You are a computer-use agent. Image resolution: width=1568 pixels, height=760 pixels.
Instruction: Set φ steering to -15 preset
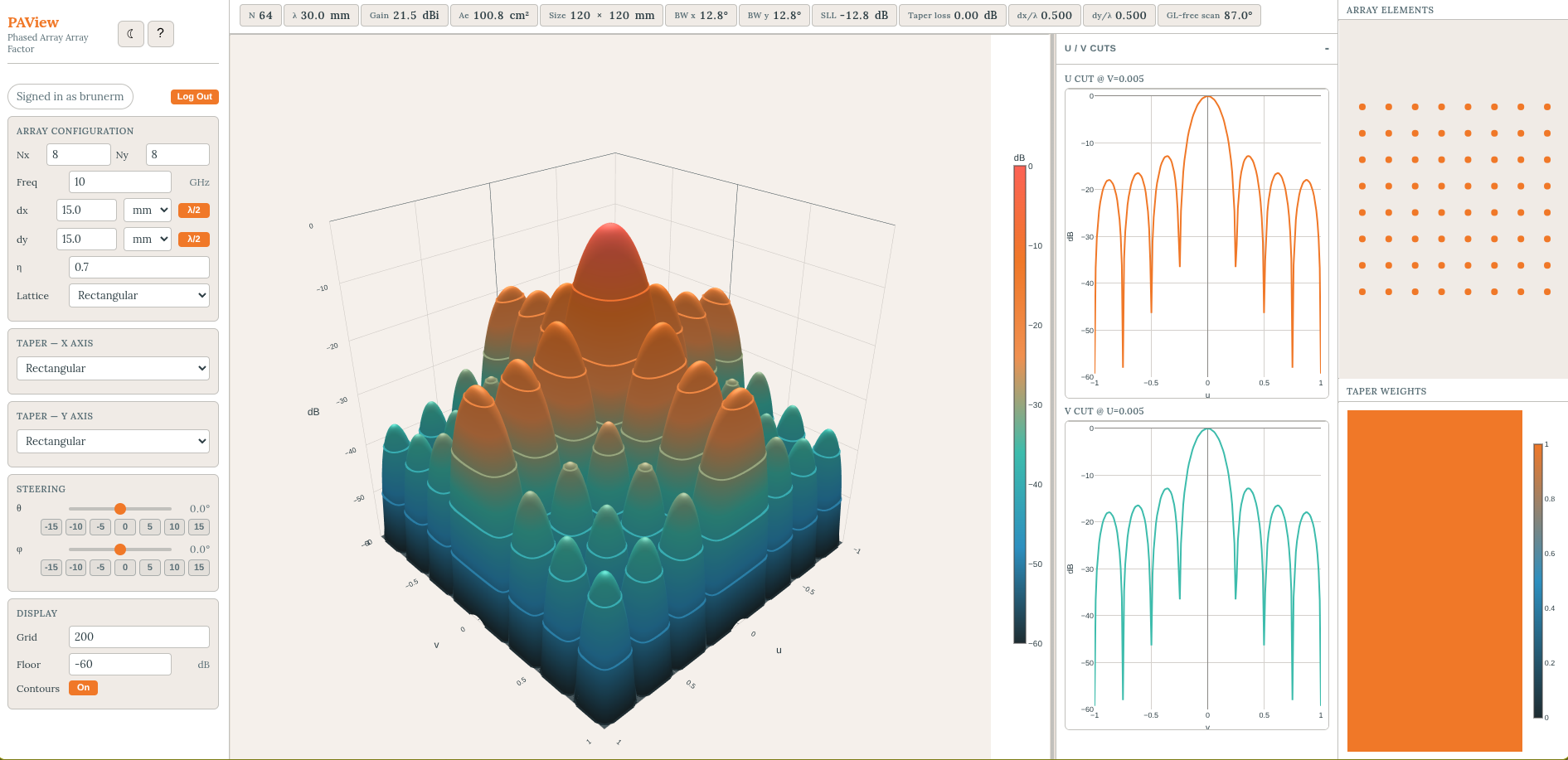(x=51, y=568)
